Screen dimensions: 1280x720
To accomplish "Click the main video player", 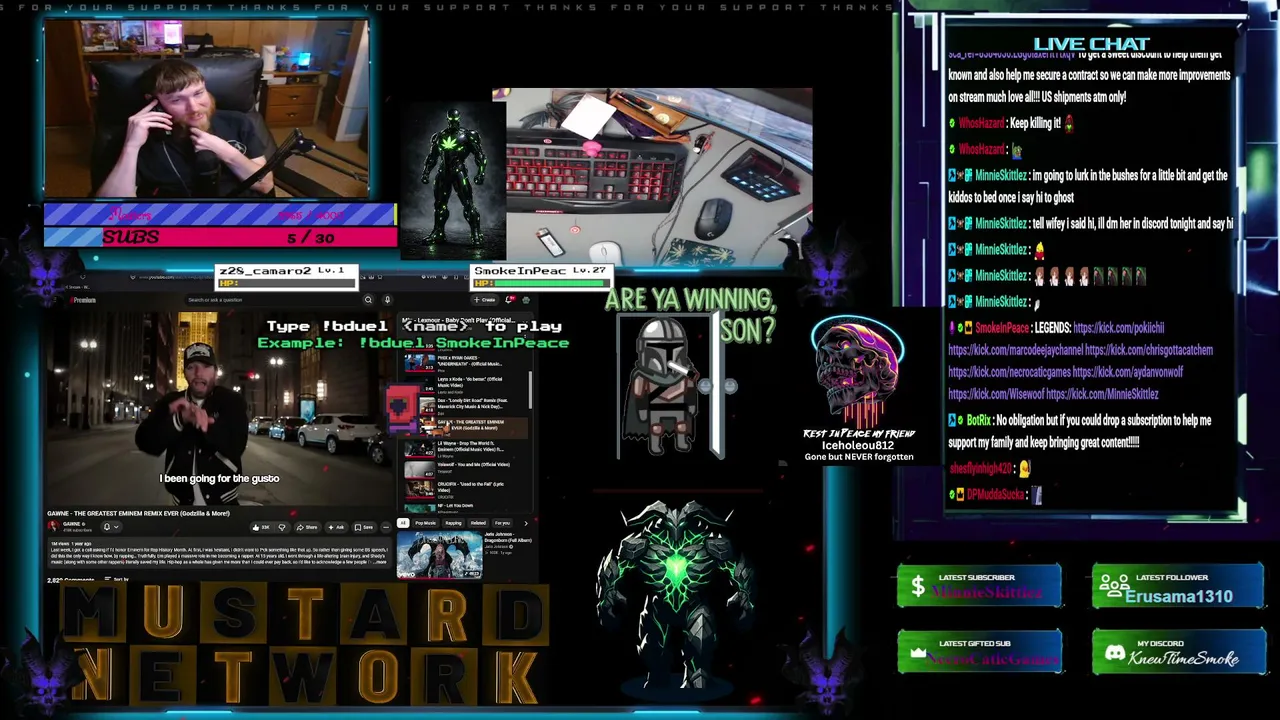I will 219,407.
